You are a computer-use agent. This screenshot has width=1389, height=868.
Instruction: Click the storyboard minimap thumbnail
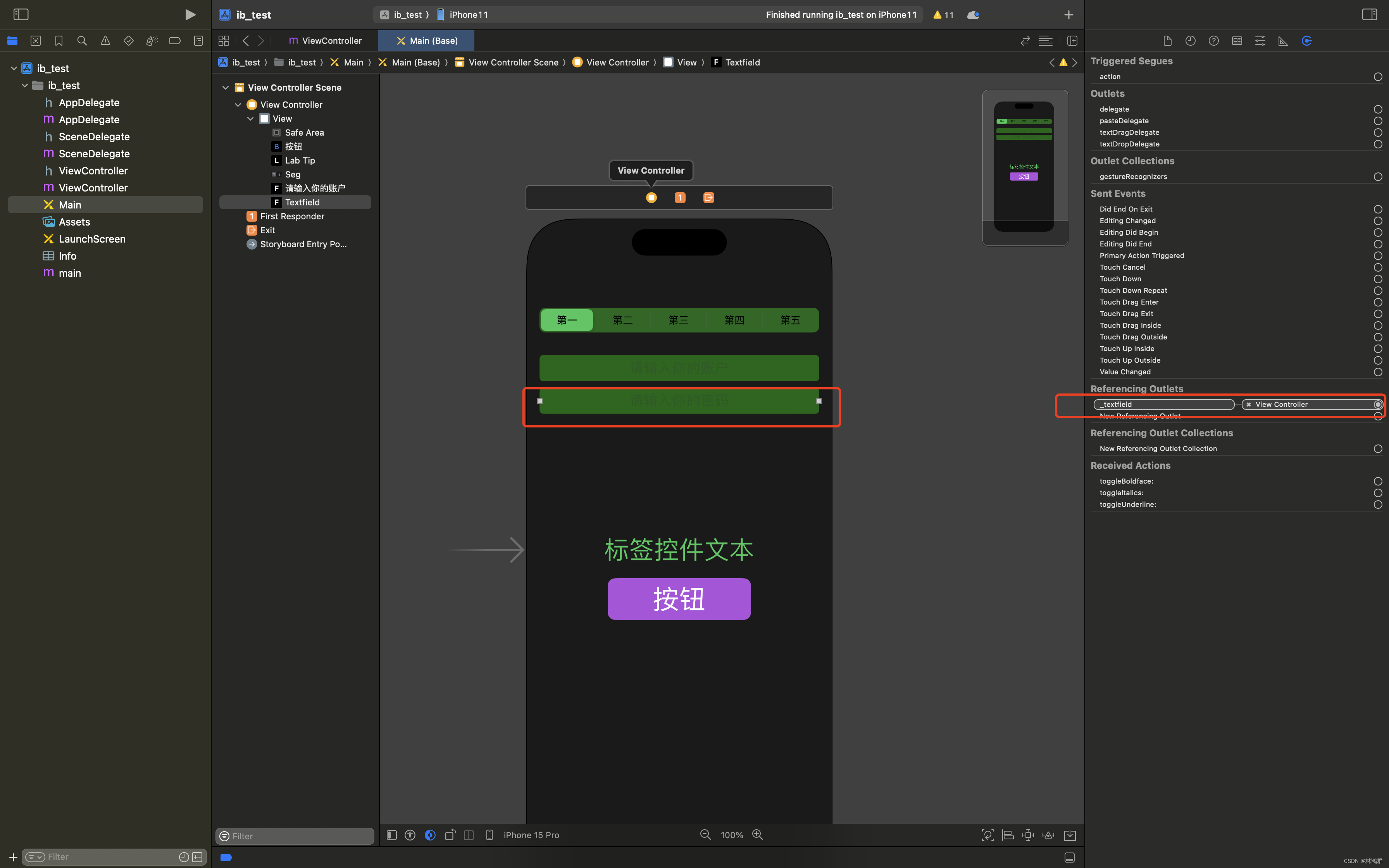point(1025,168)
